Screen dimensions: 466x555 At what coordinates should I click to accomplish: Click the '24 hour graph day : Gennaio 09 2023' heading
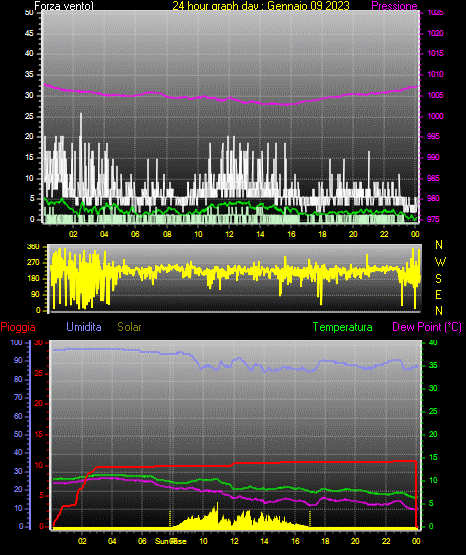pos(261,6)
